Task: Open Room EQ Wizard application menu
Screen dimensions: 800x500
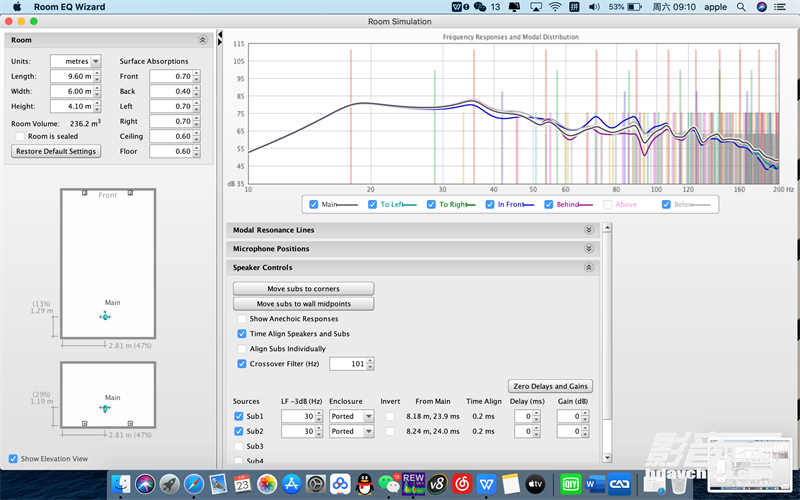Action: [x=69, y=7]
